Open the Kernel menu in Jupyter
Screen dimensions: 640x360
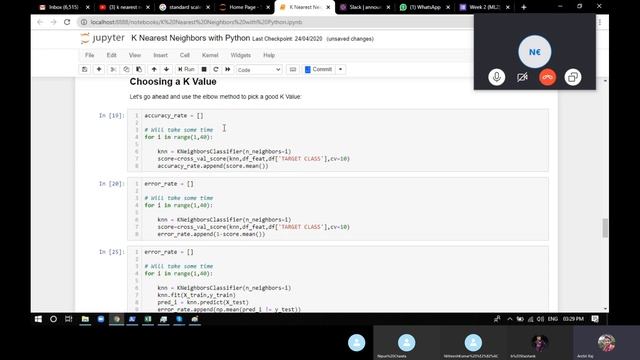coord(210,55)
